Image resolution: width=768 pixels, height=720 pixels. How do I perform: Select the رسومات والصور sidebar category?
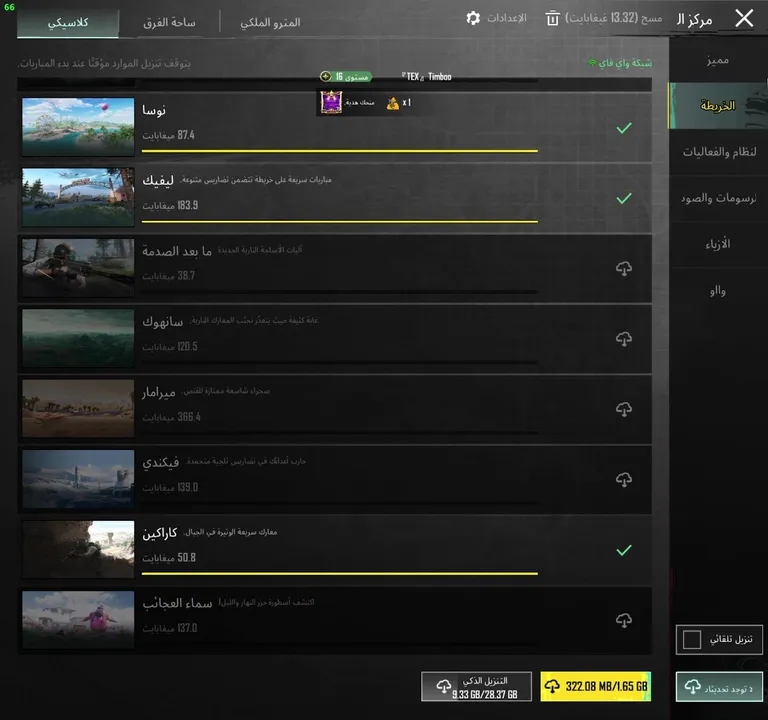[718, 198]
